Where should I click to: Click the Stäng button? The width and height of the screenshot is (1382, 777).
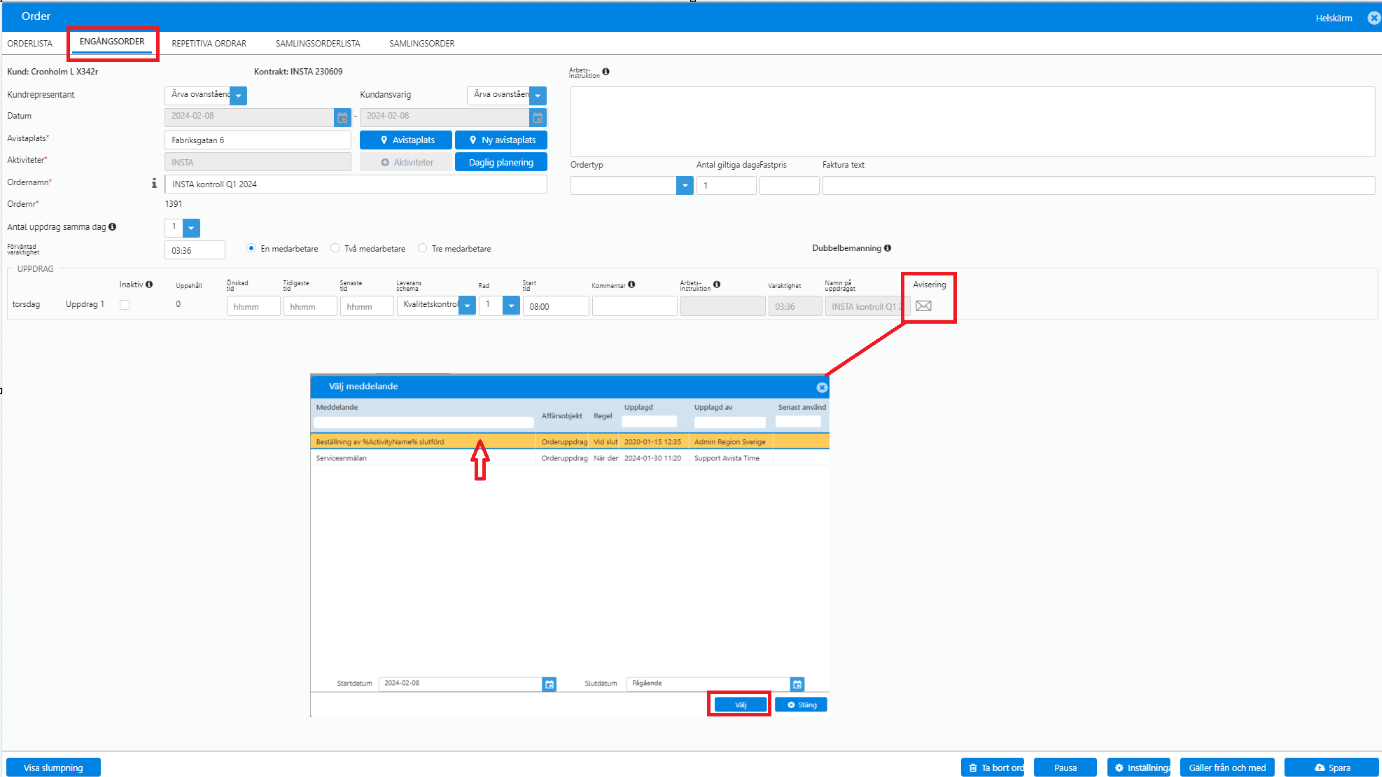[x=801, y=704]
